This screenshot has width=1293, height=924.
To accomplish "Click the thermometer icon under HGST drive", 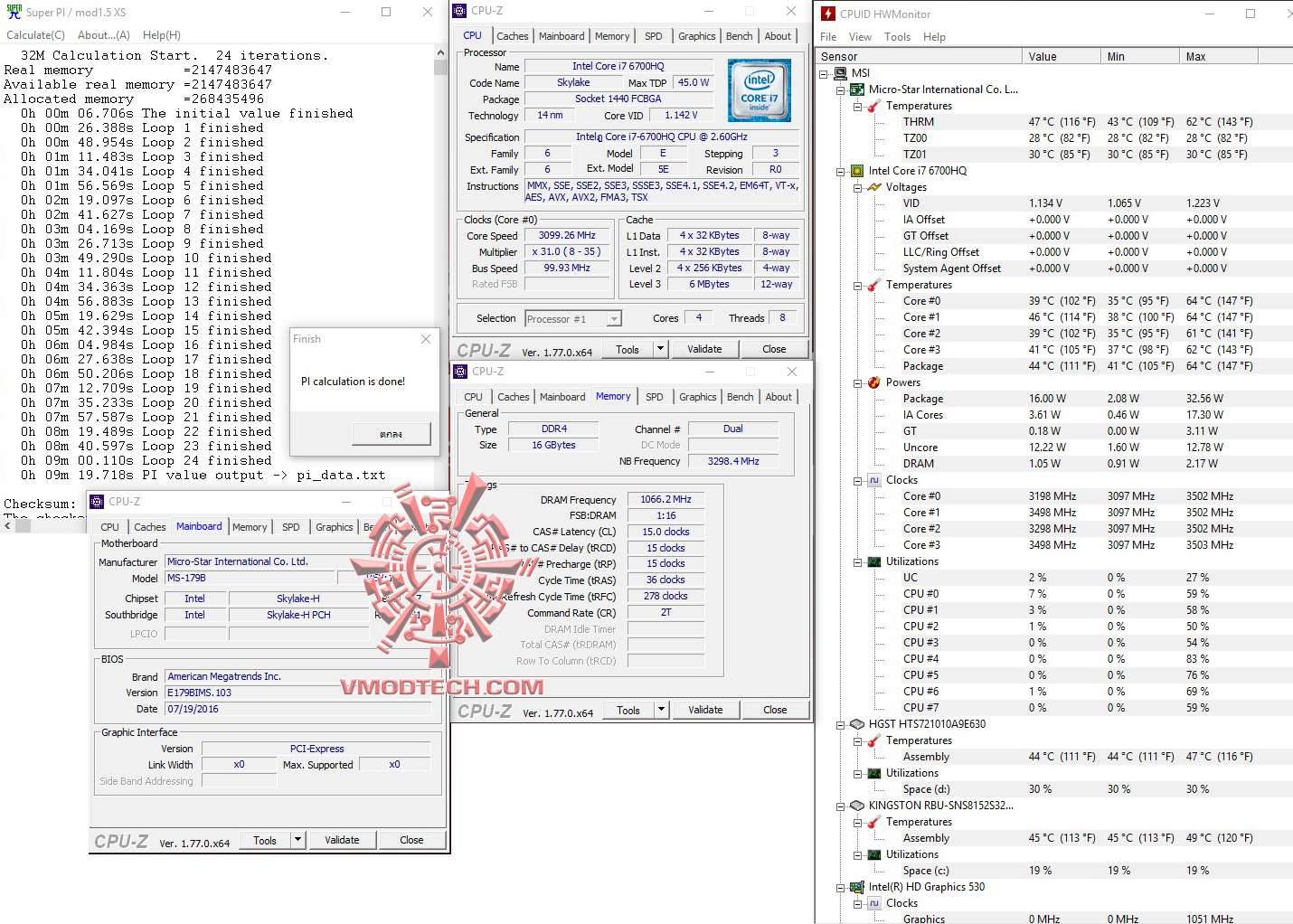I will [x=873, y=740].
